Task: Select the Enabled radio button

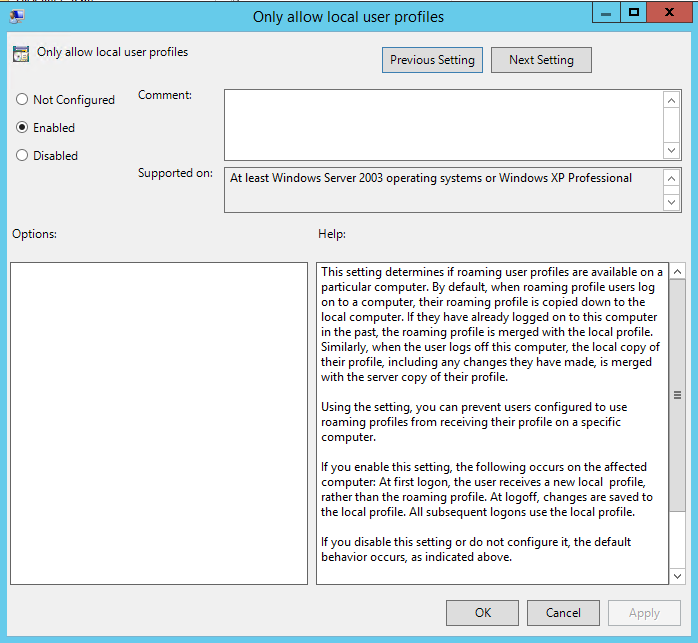Action: [x=22, y=127]
